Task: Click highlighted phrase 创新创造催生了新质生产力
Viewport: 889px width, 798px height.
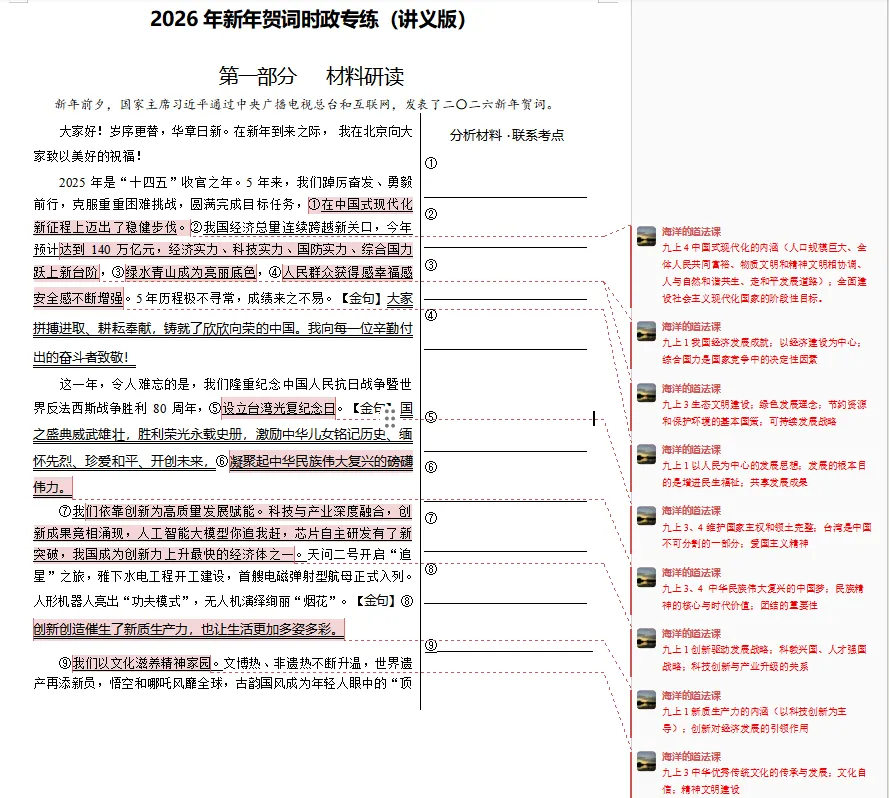Action: click(110, 629)
